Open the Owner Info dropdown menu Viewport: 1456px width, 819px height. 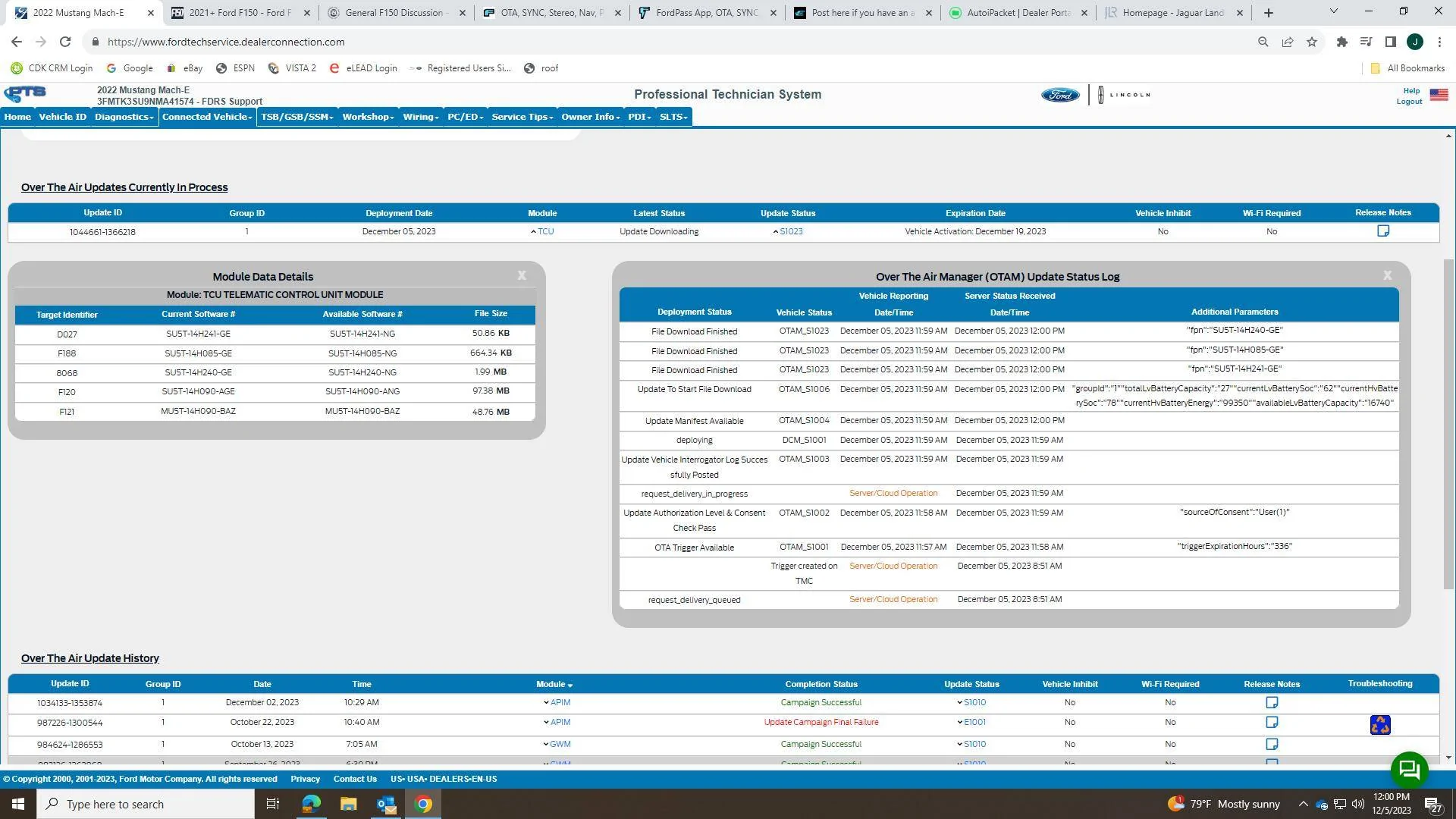(x=591, y=117)
